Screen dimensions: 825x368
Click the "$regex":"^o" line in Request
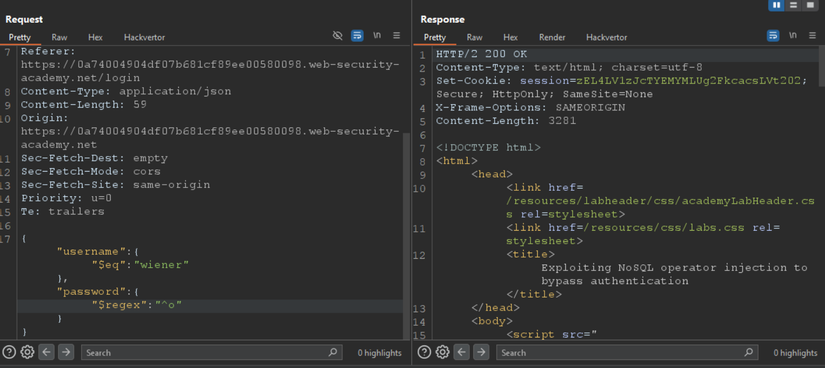coord(137,305)
